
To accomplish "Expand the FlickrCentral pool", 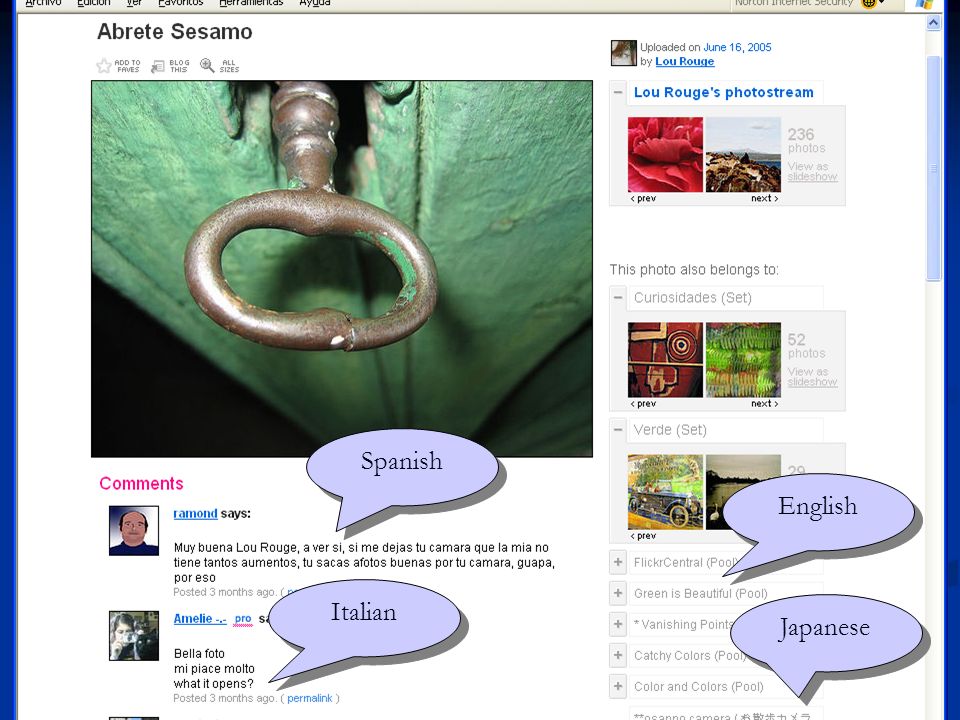I will [x=618, y=562].
